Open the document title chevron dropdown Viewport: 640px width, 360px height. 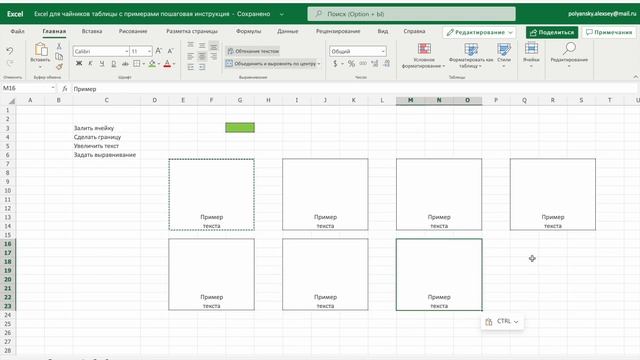click(282, 14)
